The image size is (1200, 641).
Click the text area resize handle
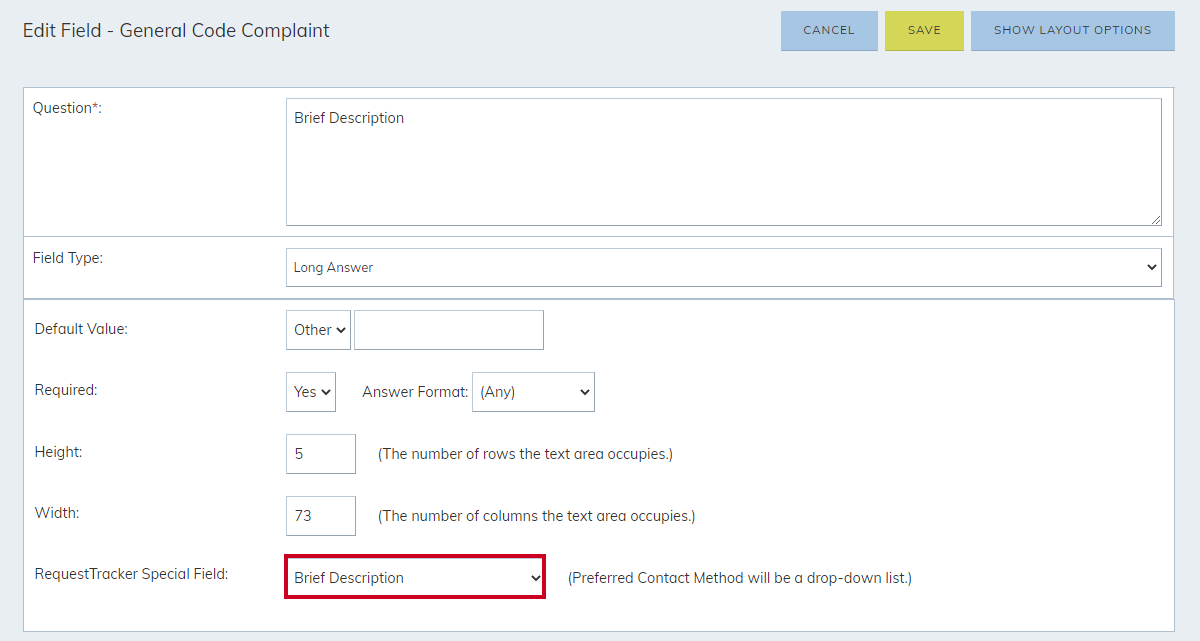pyautogui.click(x=1155, y=219)
